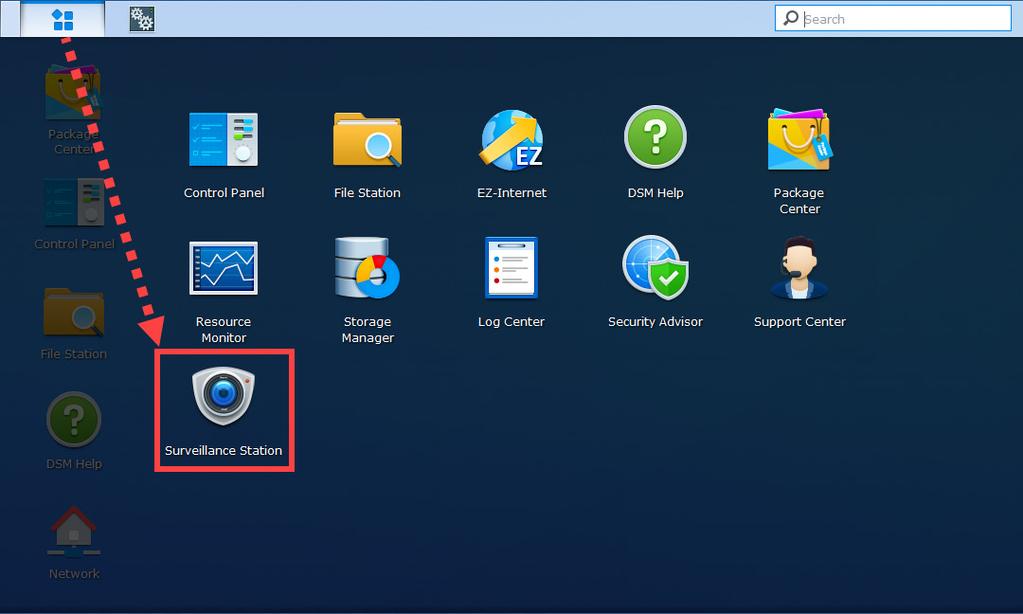Viewport: 1023px width, 614px height.
Task: Toggle the Main Menu button in the taskbar
Action: [63, 19]
